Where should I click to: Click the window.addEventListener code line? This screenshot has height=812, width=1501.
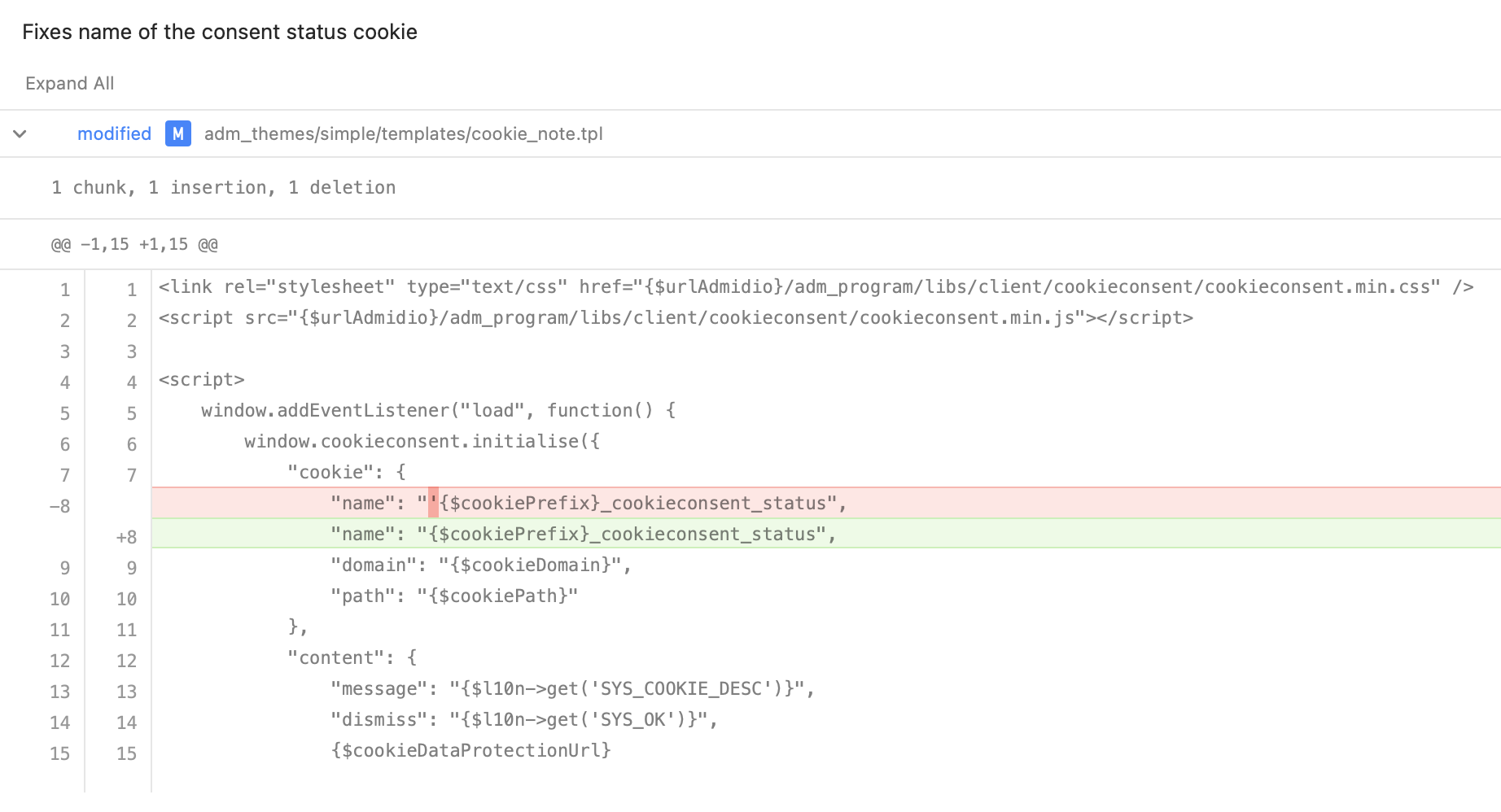coord(438,410)
